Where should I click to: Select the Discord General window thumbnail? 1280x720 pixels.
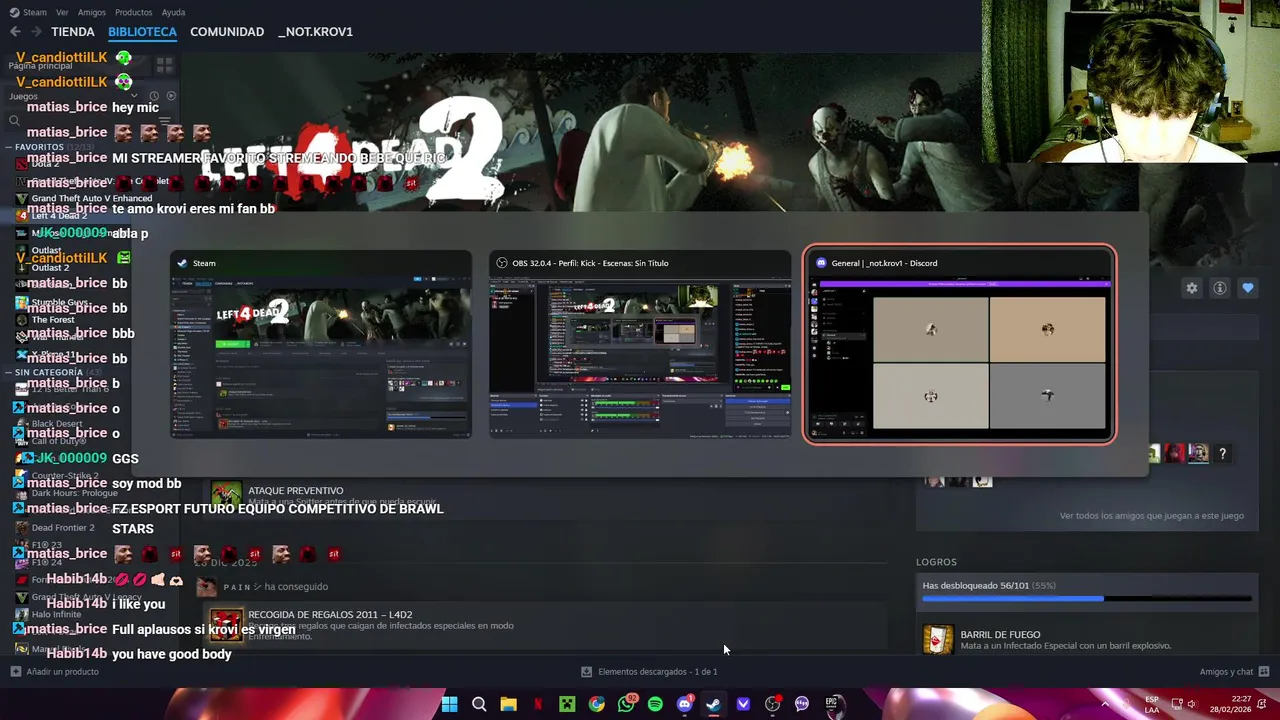point(960,345)
